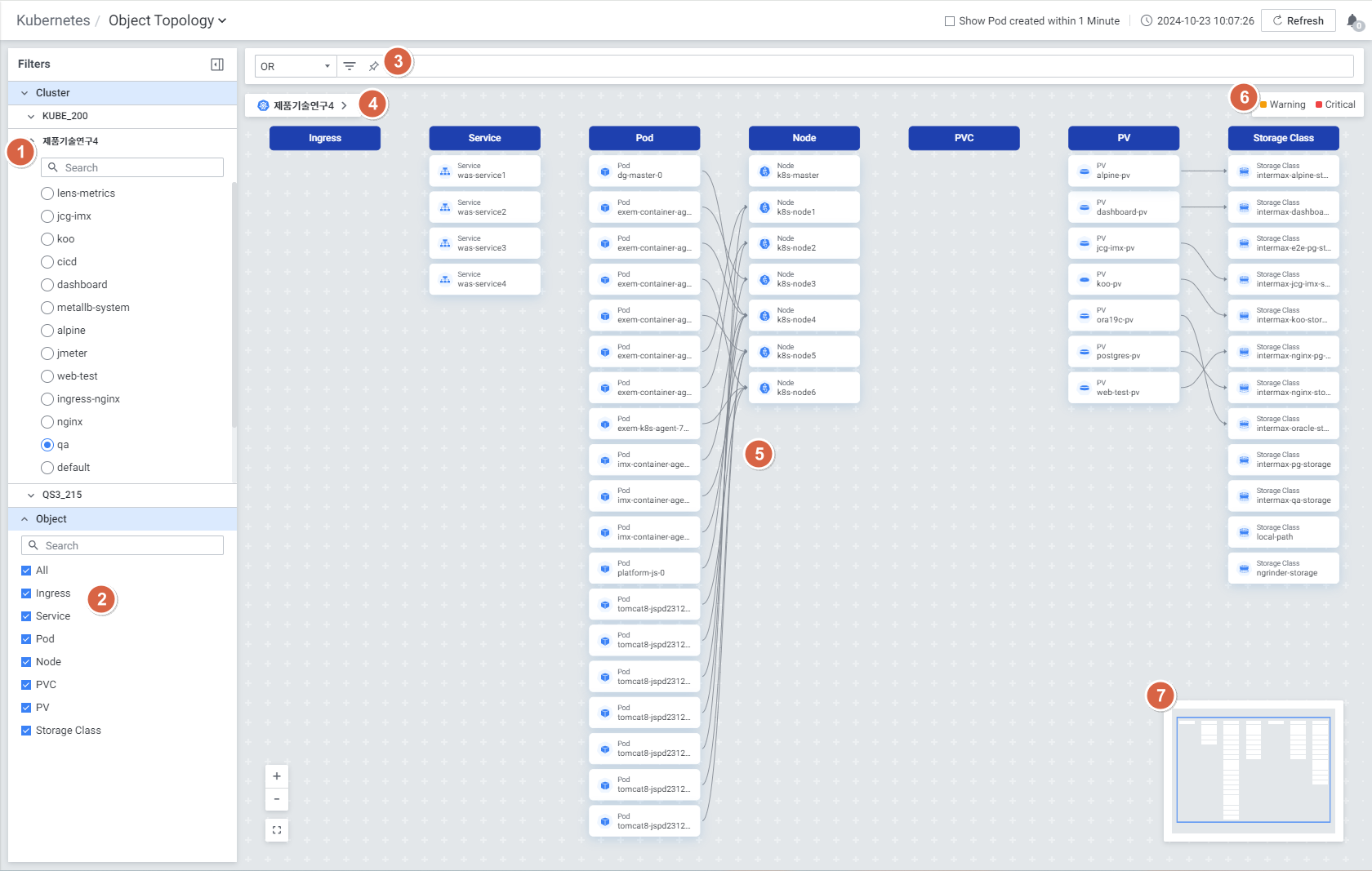Open the Object Topology menu

click(x=167, y=20)
